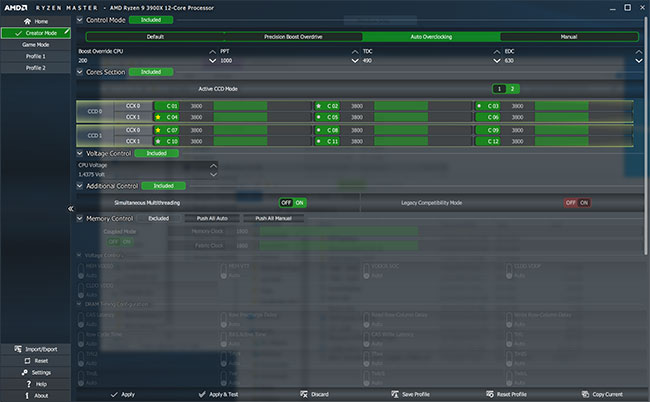Viewport: 650px width, 402px height.
Task: Increase EDC value
Action: pyautogui.click(x=639, y=52)
